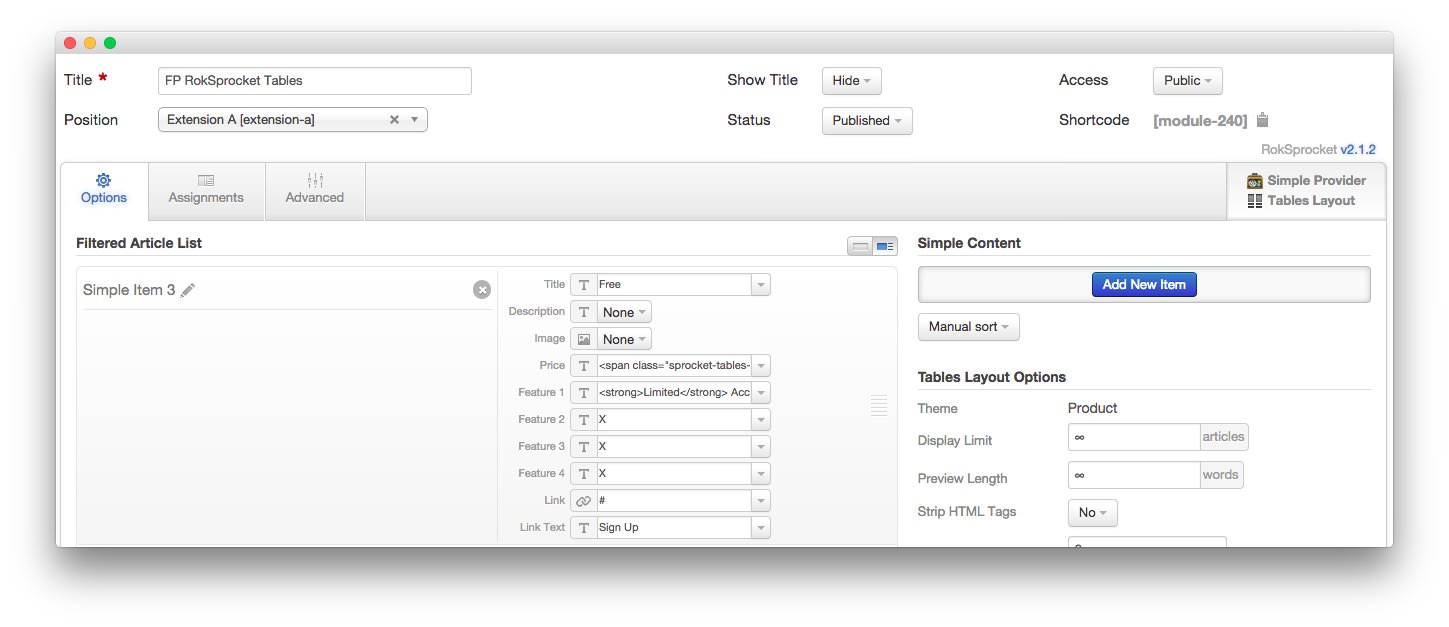Click the drag handle grip of the item
Screen dimensions: 1449x627
[x=879, y=405]
